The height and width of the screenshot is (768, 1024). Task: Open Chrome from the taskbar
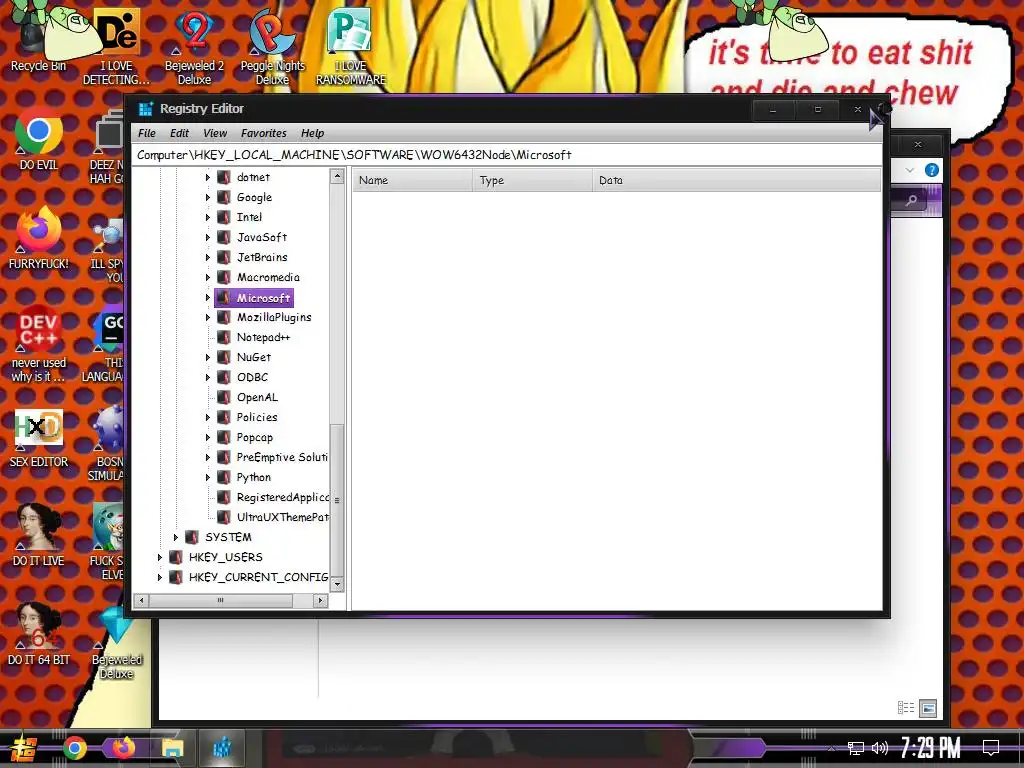coord(75,748)
